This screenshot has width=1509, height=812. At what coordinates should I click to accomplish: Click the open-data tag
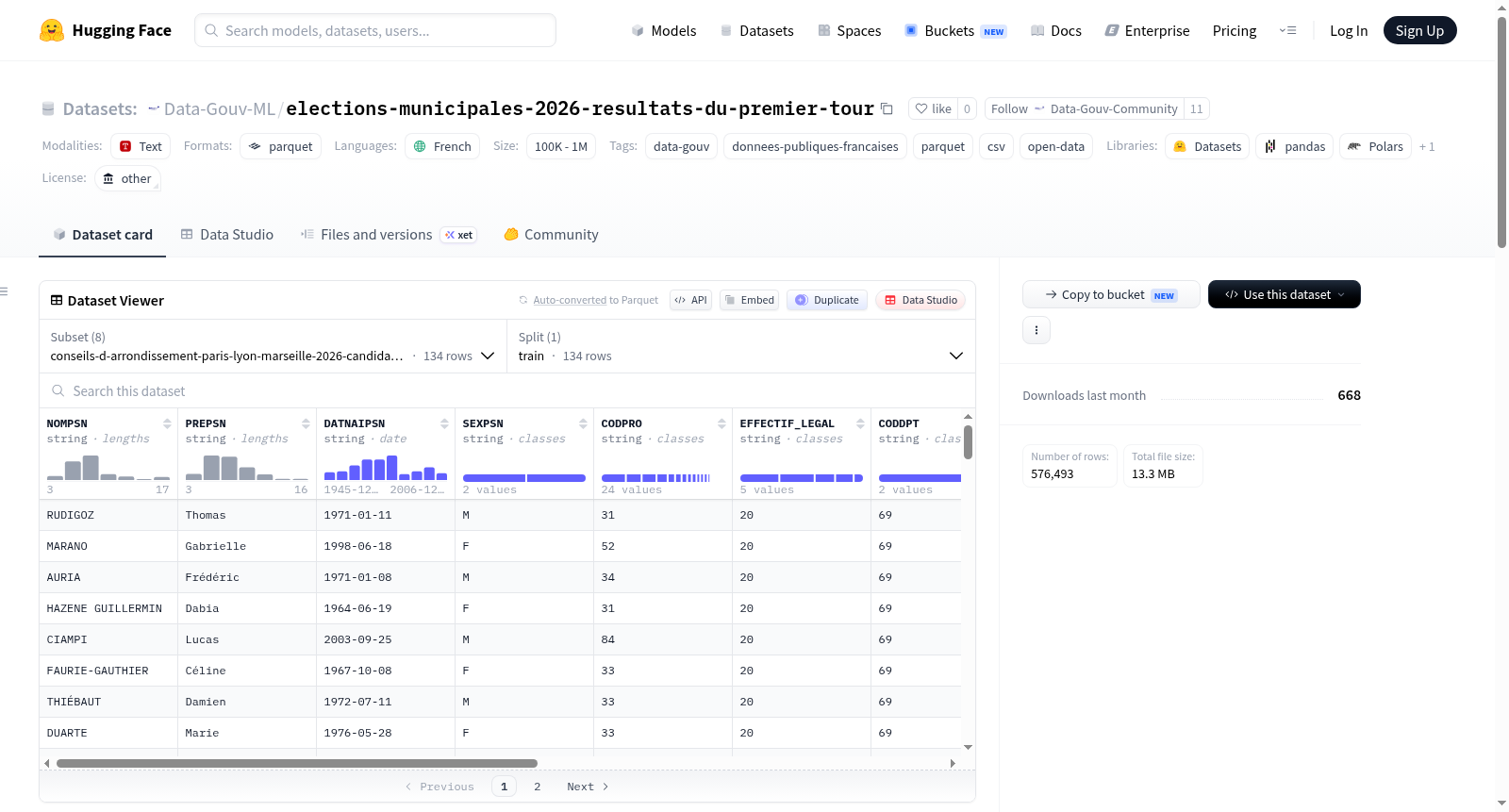pos(1056,146)
